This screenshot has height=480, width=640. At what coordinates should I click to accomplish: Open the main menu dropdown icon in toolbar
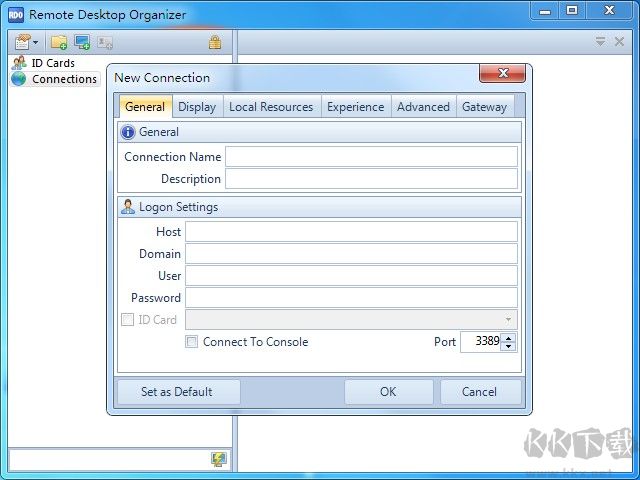click(26, 42)
